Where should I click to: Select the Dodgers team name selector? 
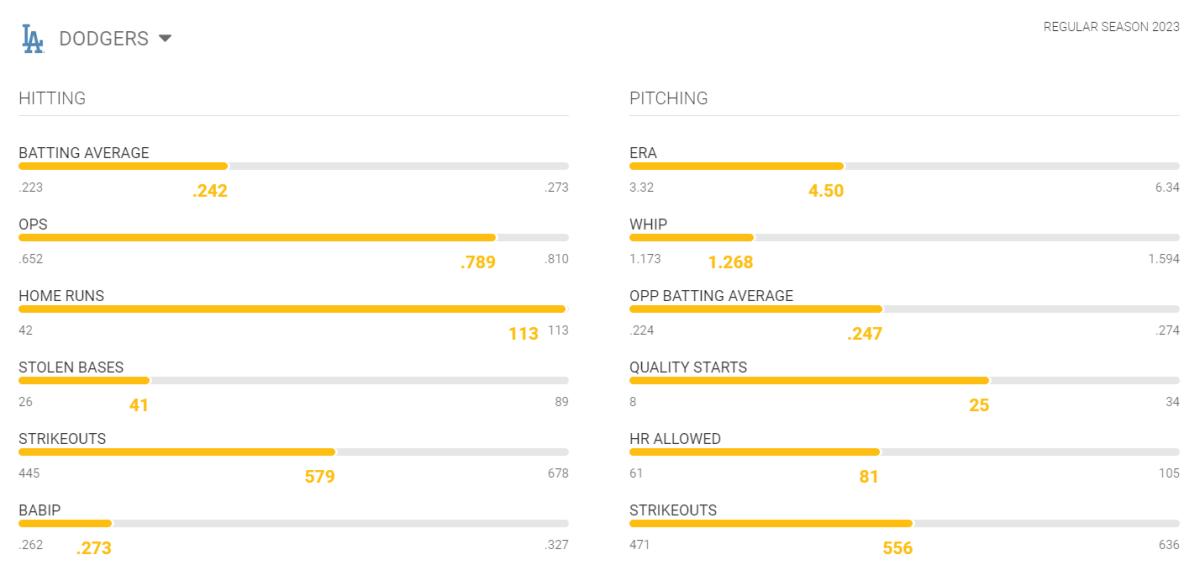[103, 39]
